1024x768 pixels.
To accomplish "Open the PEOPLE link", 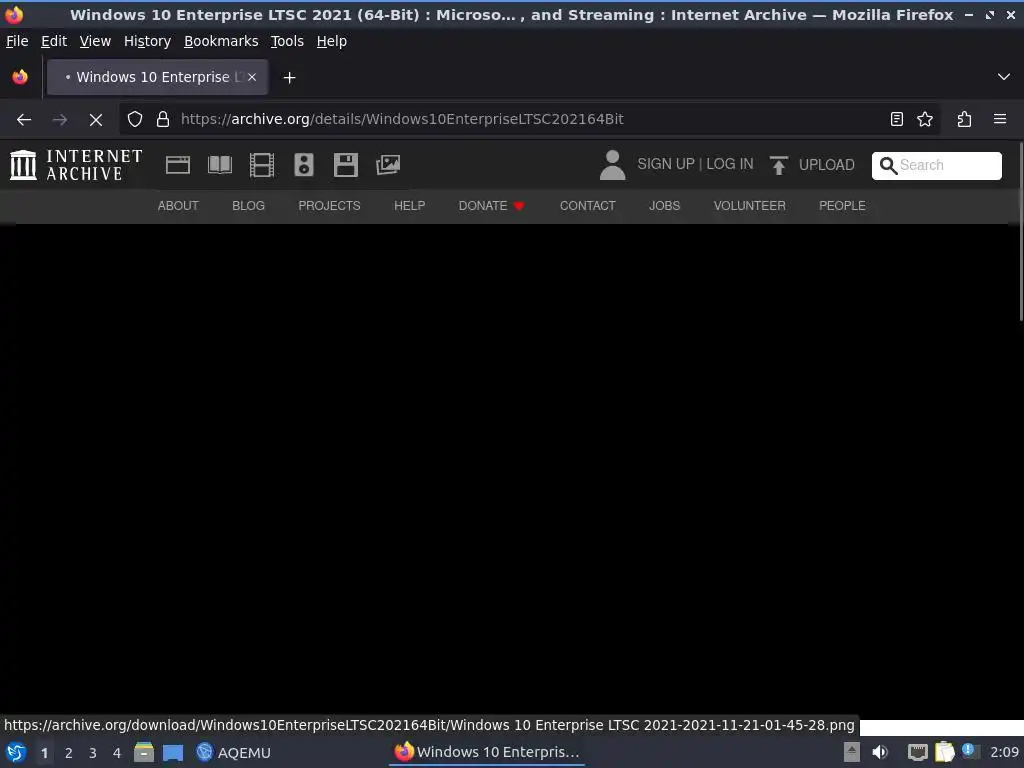I will (x=842, y=206).
